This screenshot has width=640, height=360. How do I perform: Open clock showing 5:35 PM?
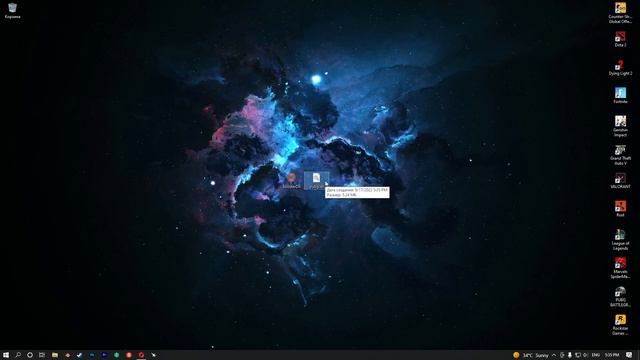(612, 355)
